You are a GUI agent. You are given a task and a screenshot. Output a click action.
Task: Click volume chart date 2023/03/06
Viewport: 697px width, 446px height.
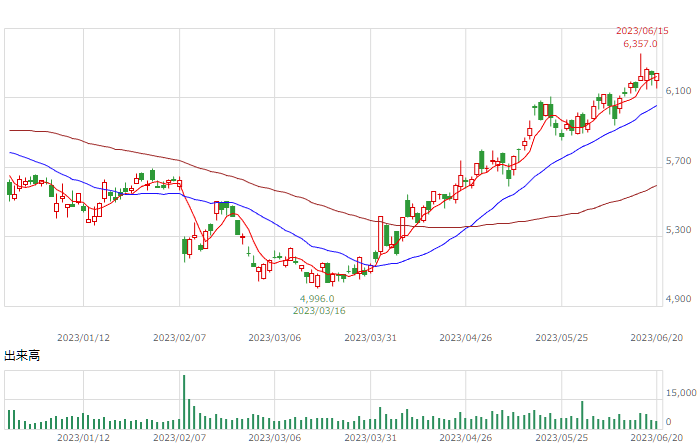coord(275,438)
